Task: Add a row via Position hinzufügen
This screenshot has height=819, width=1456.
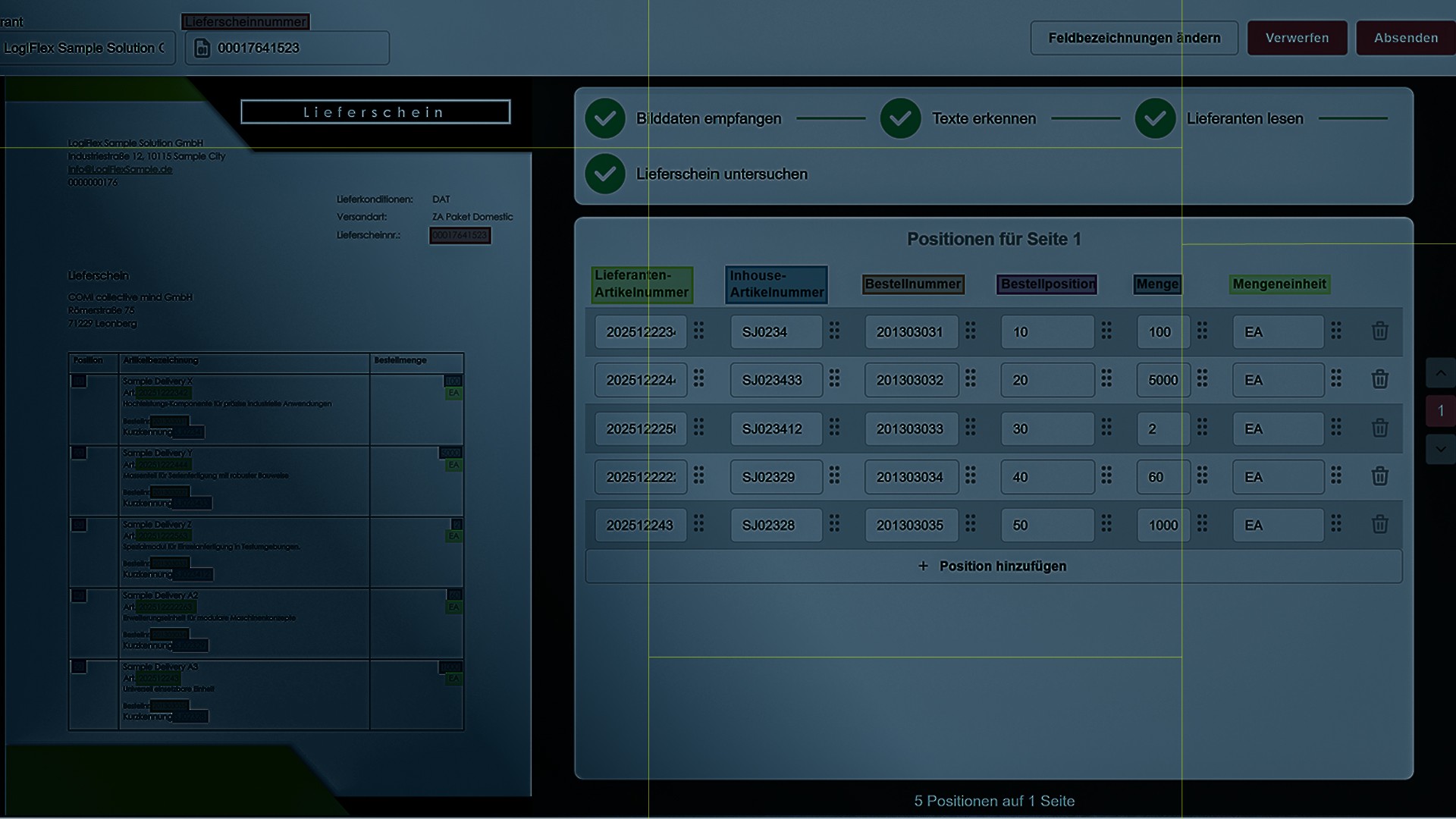Action: pos(993,566)
